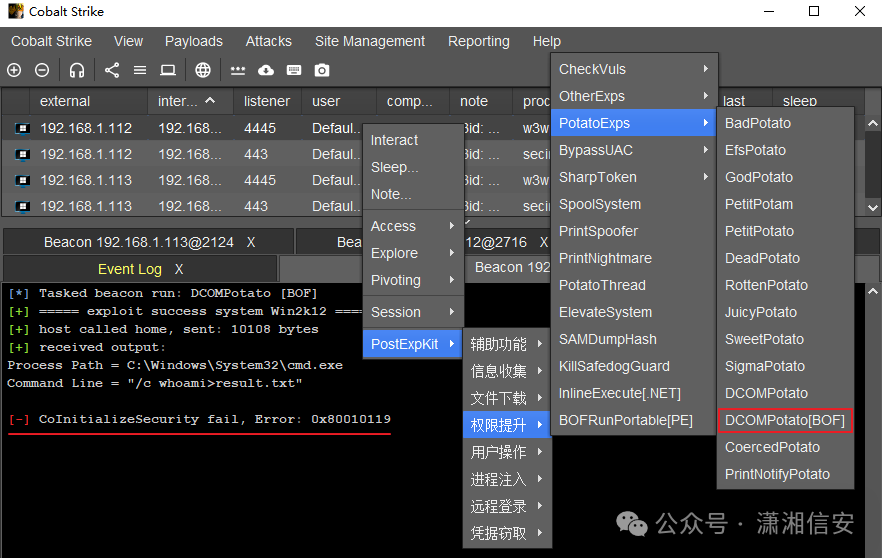
Task: Click the plus (new connection) toolbar icon
Action: pyautogui.click(x=14, y=70)
